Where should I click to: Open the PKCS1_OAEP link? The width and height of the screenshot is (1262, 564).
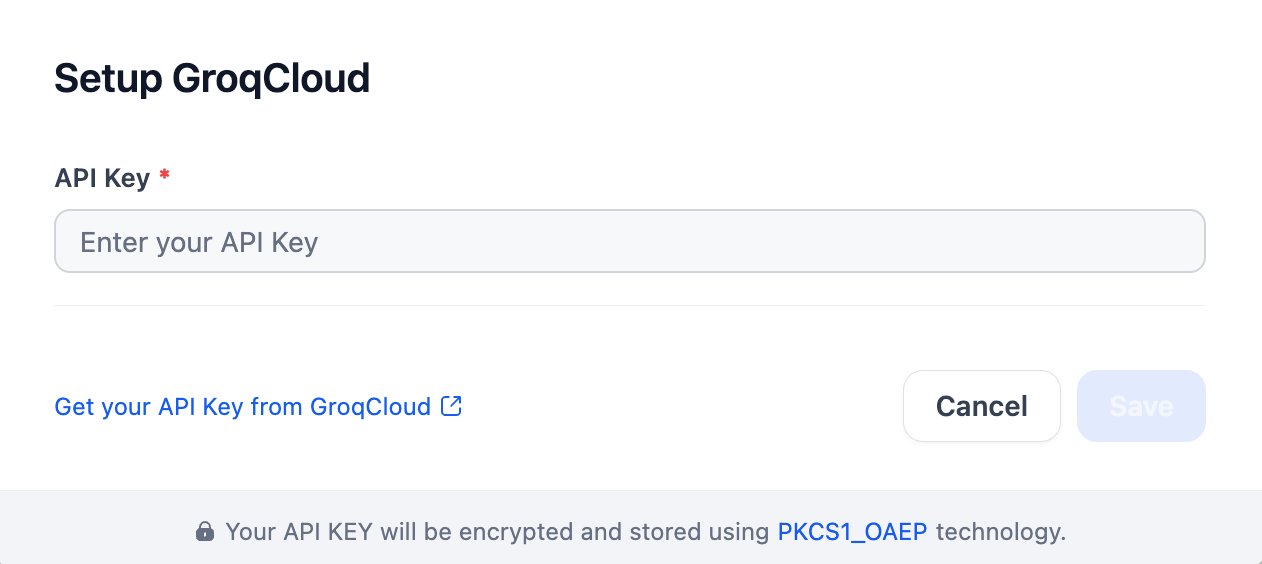[852, 531]
